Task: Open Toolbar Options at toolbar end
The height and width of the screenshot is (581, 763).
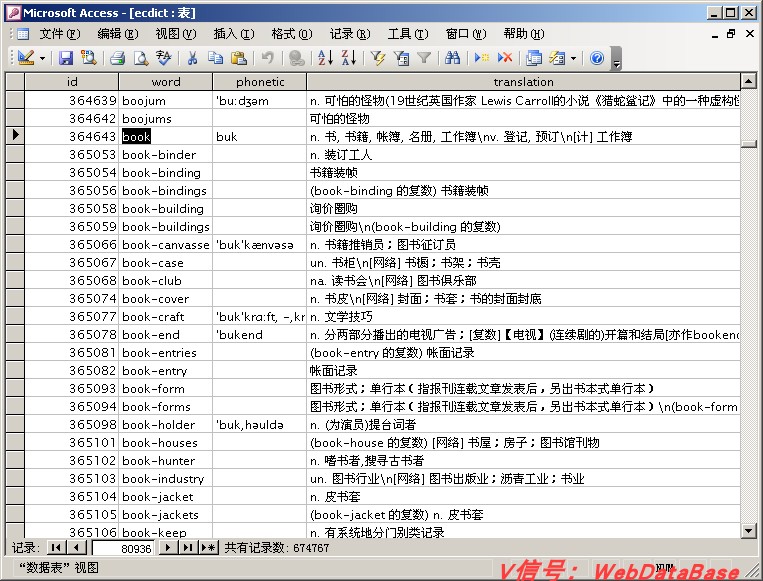Action: coord(617,58)
